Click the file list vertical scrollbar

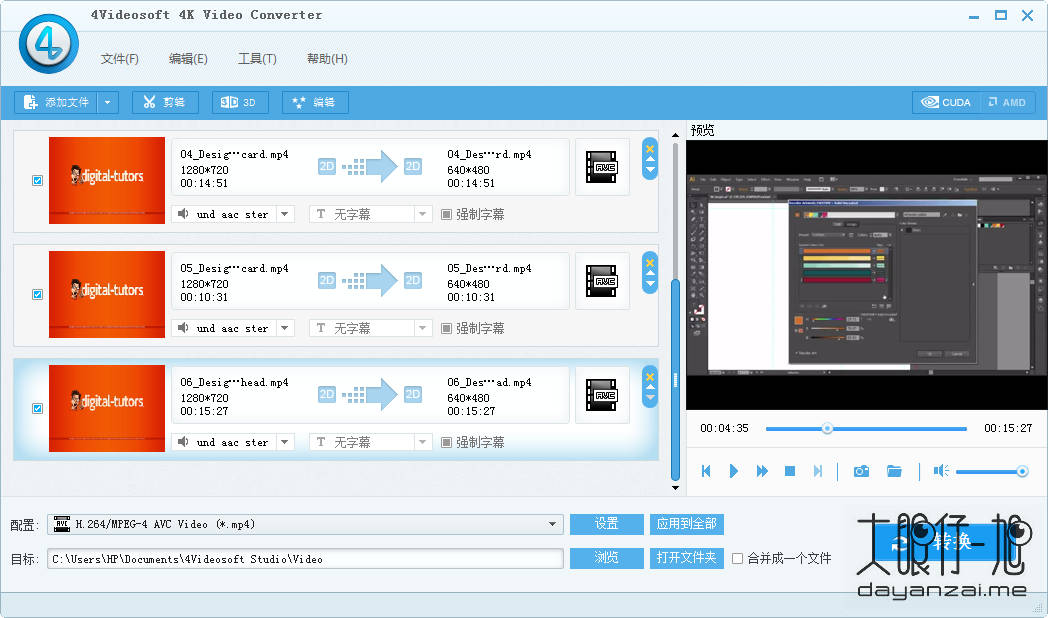pos(675,379)
